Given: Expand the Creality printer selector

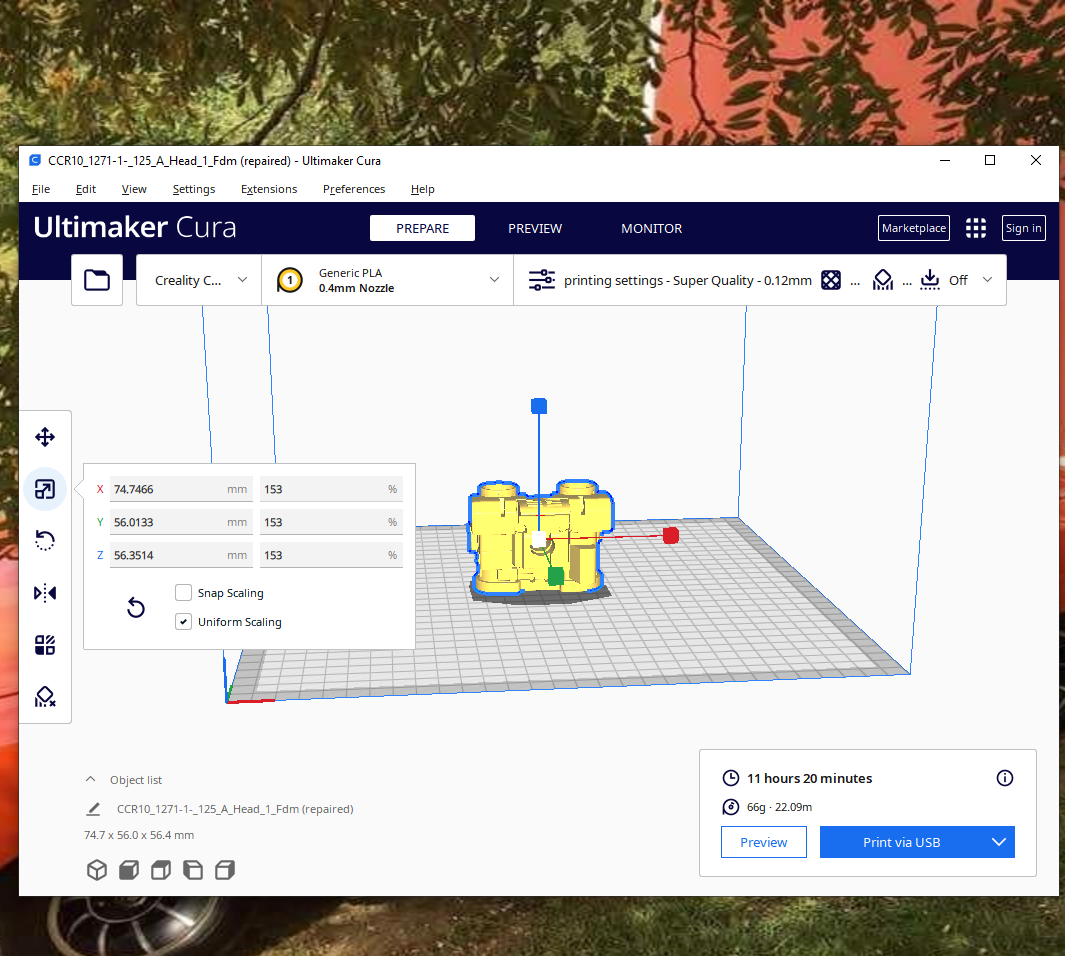Looking at the screenshot, I should (199, 280).
